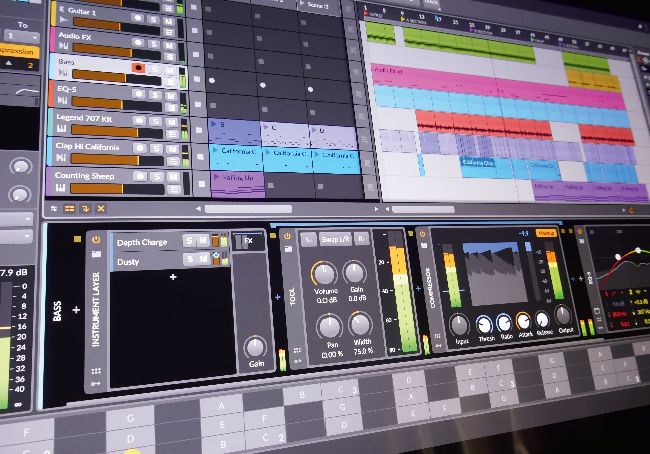Solo the Legend 707 Kit track
The image size is (650, 454).
point(156,121)
